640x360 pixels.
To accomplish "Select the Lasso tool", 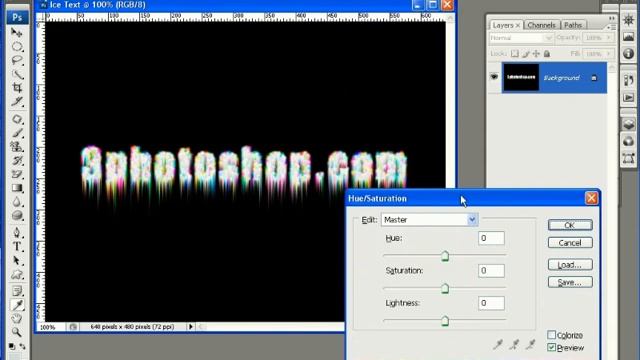I will pos(17,60).
